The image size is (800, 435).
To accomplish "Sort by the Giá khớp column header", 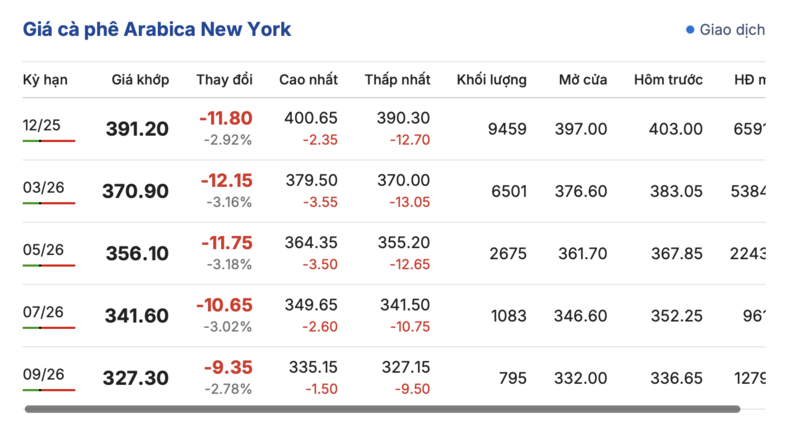I will [140, 79].
